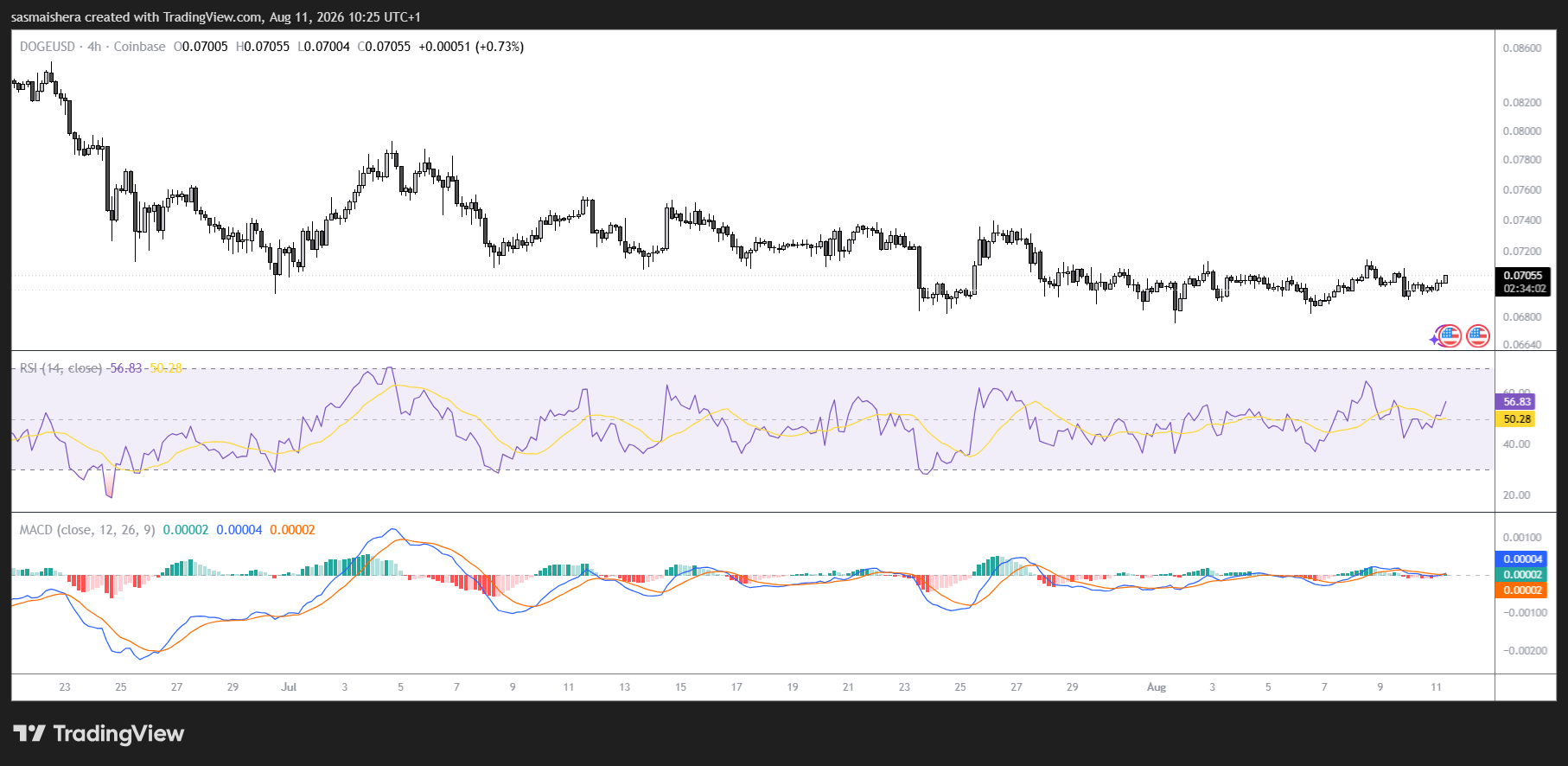The width and height of the screenshot is (1568, 766).
Task: Click the bar countdown timer 02:34:02
Action: [x=1523, y=289]
